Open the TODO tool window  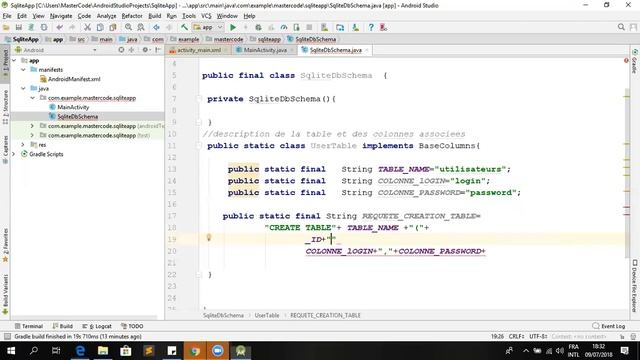tap(132, 326)
